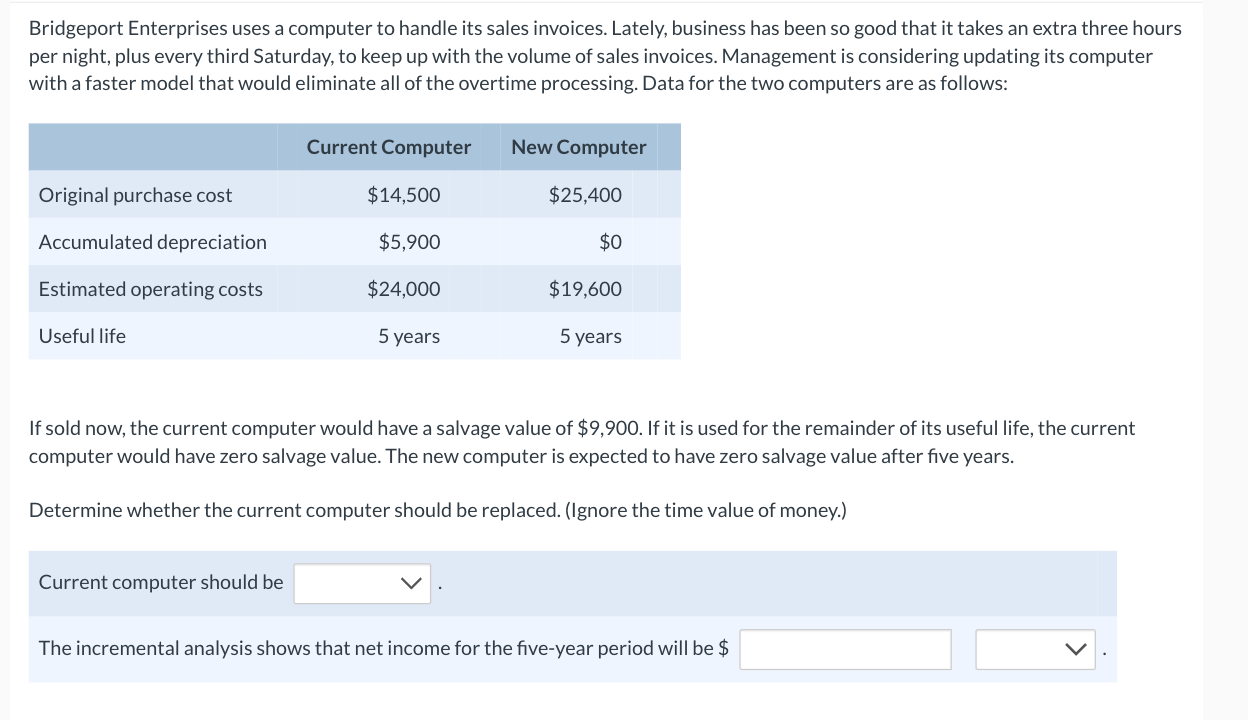
Task: Select the 'Accumulated depreciation' row label
Action: pos(152,242)
